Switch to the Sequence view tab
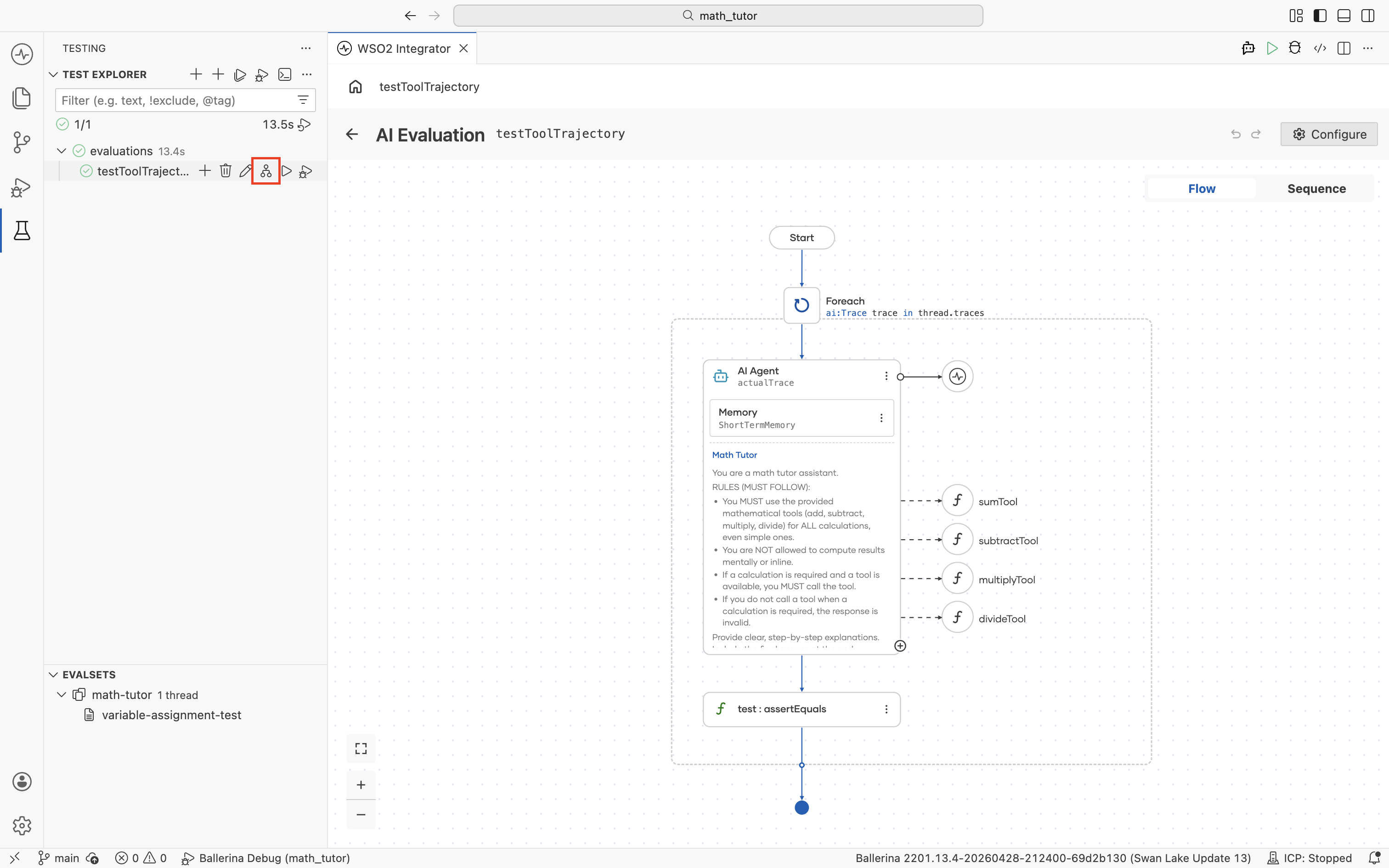This screenshot has width=1389, height=868. 1316,189
